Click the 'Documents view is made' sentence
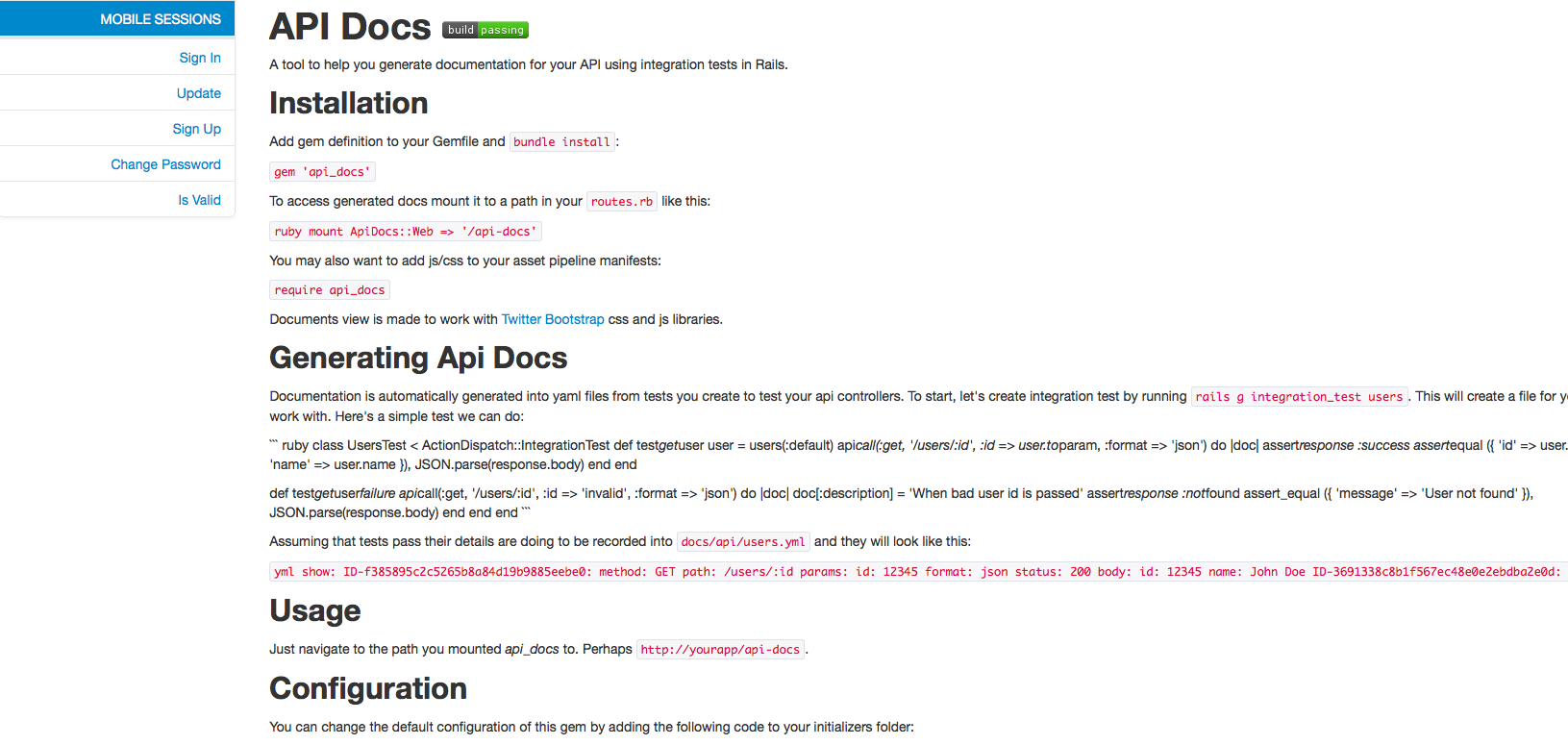Viewport: 1568px width, 745px height. [496, 319]
